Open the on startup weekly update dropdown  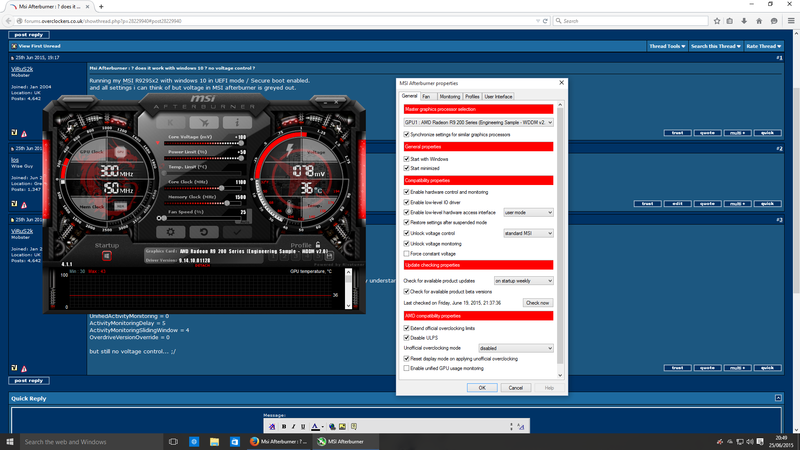(x=523, y=281)
